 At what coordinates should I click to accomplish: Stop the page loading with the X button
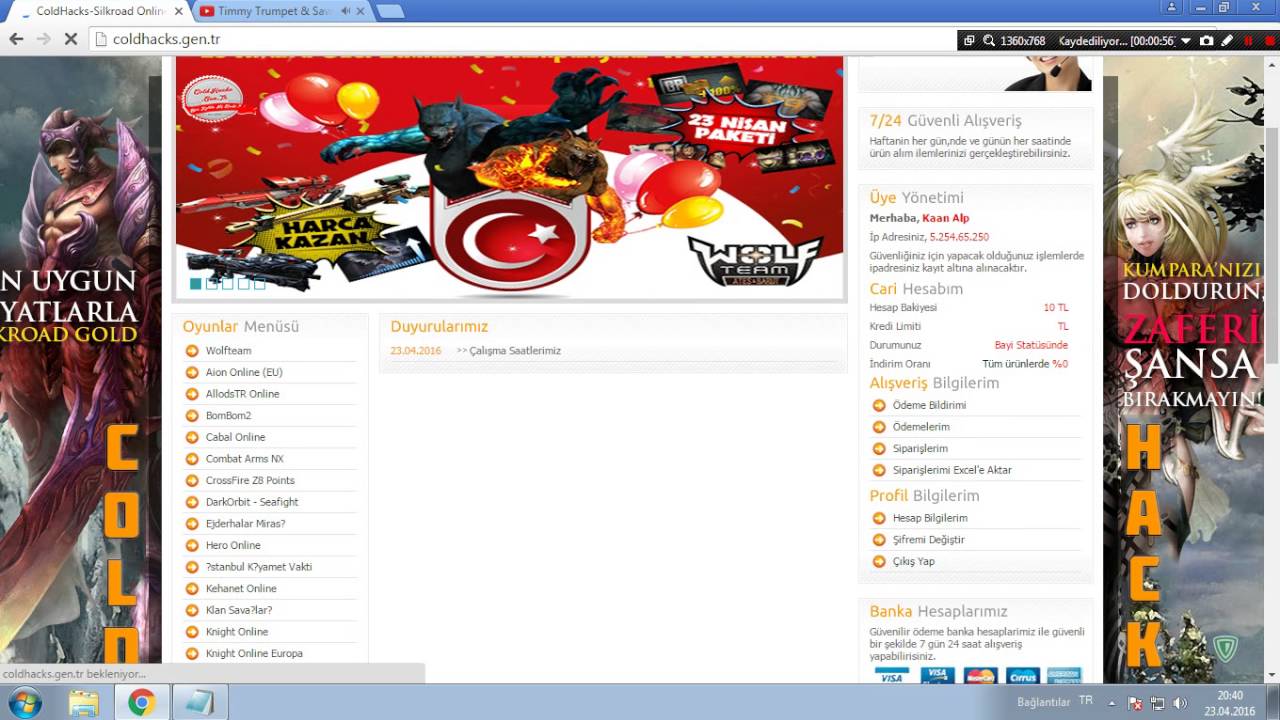coord(70,40)
